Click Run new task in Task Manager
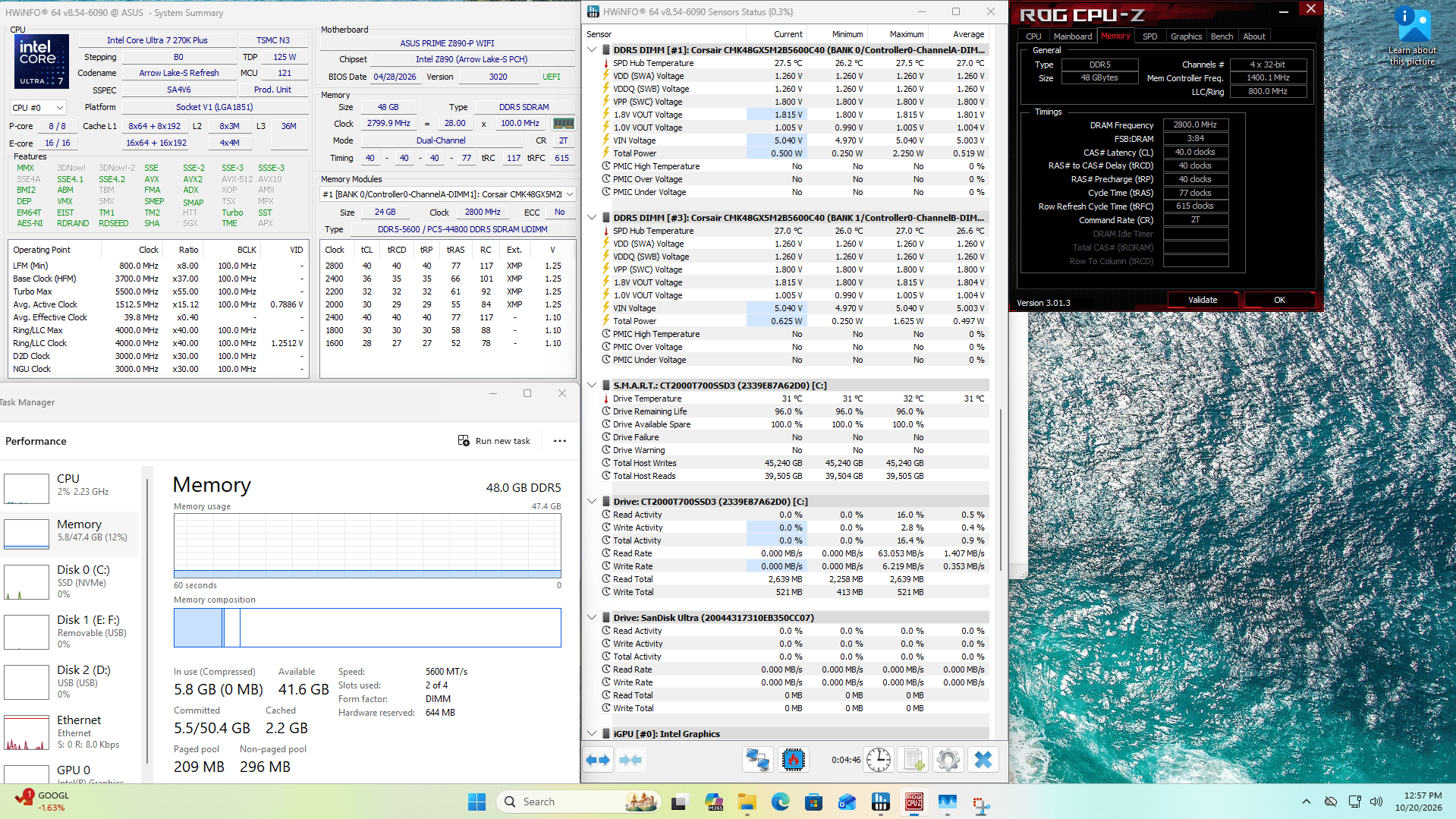 click(x=495, y=441)
